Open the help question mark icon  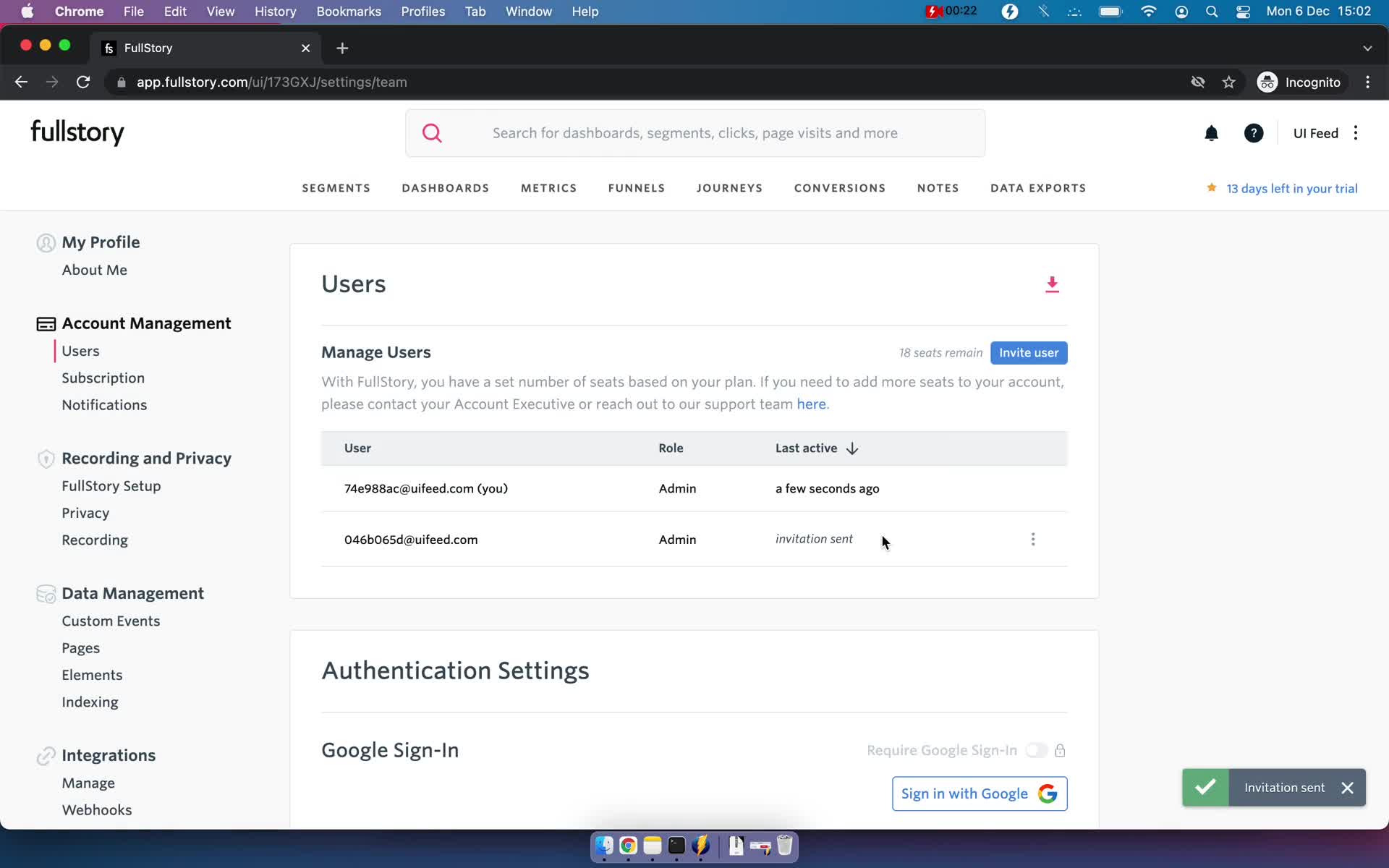coord(1254,133)
